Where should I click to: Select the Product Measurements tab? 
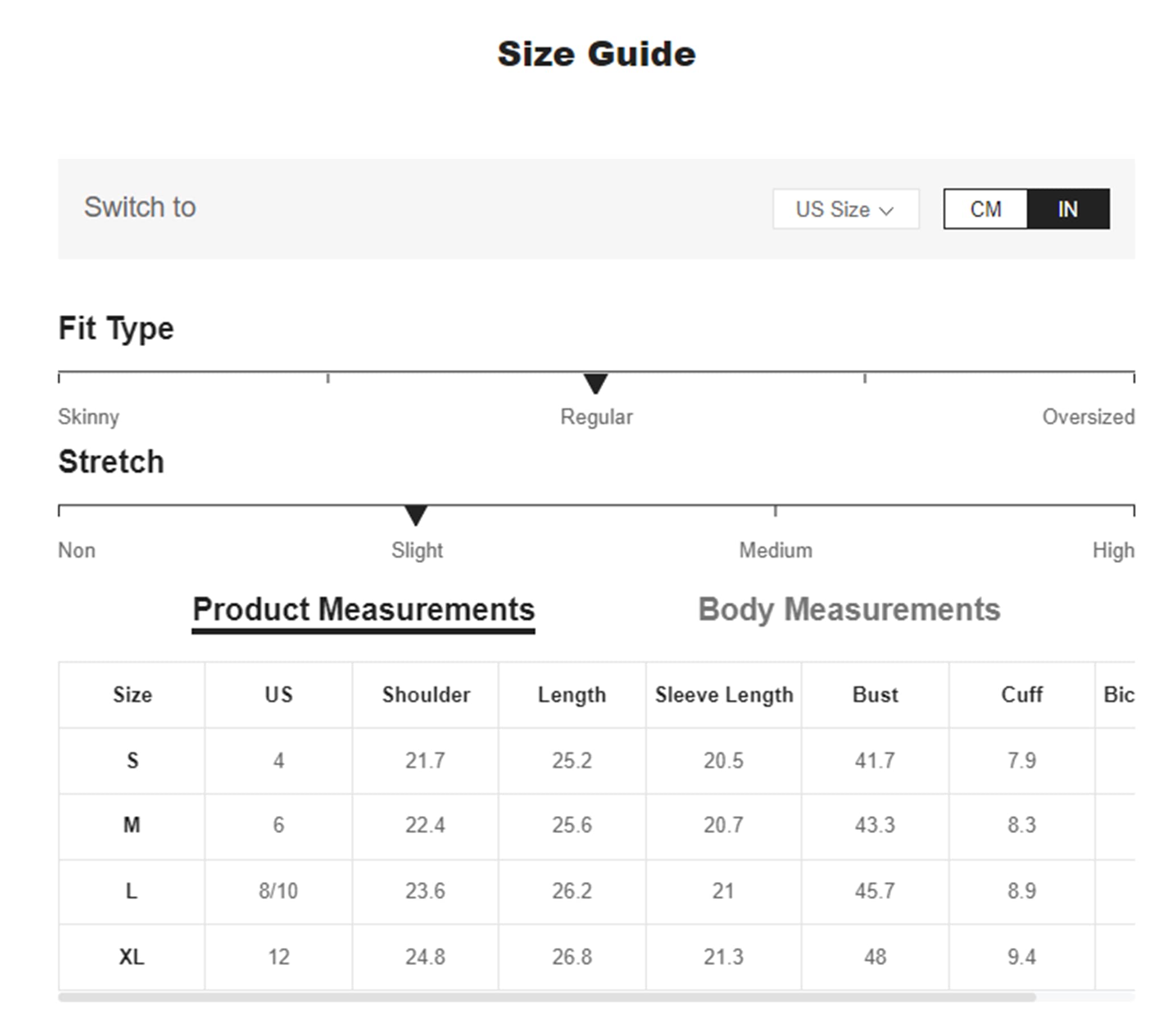(364, 611)
